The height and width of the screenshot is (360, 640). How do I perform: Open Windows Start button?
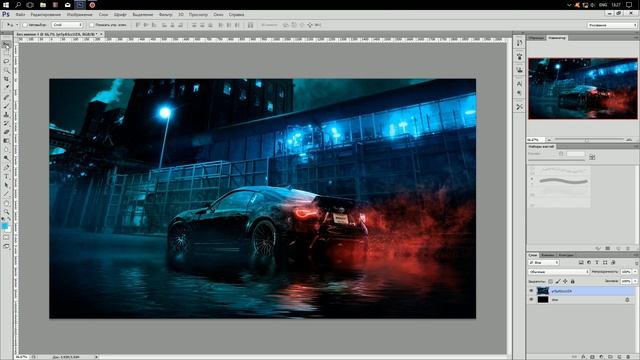click(x=6, y=5)
